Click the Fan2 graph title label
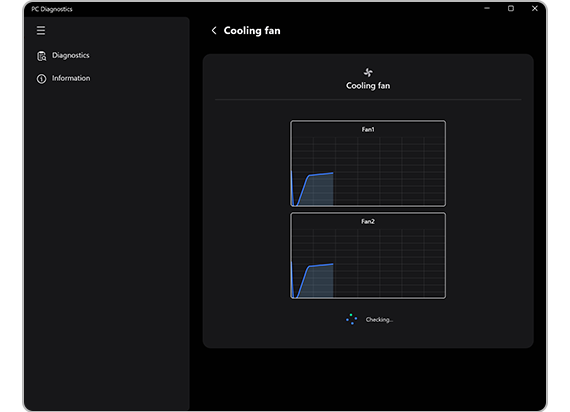Image resolution: width=570 pixels, height=412 pixels. click(368, 221)
